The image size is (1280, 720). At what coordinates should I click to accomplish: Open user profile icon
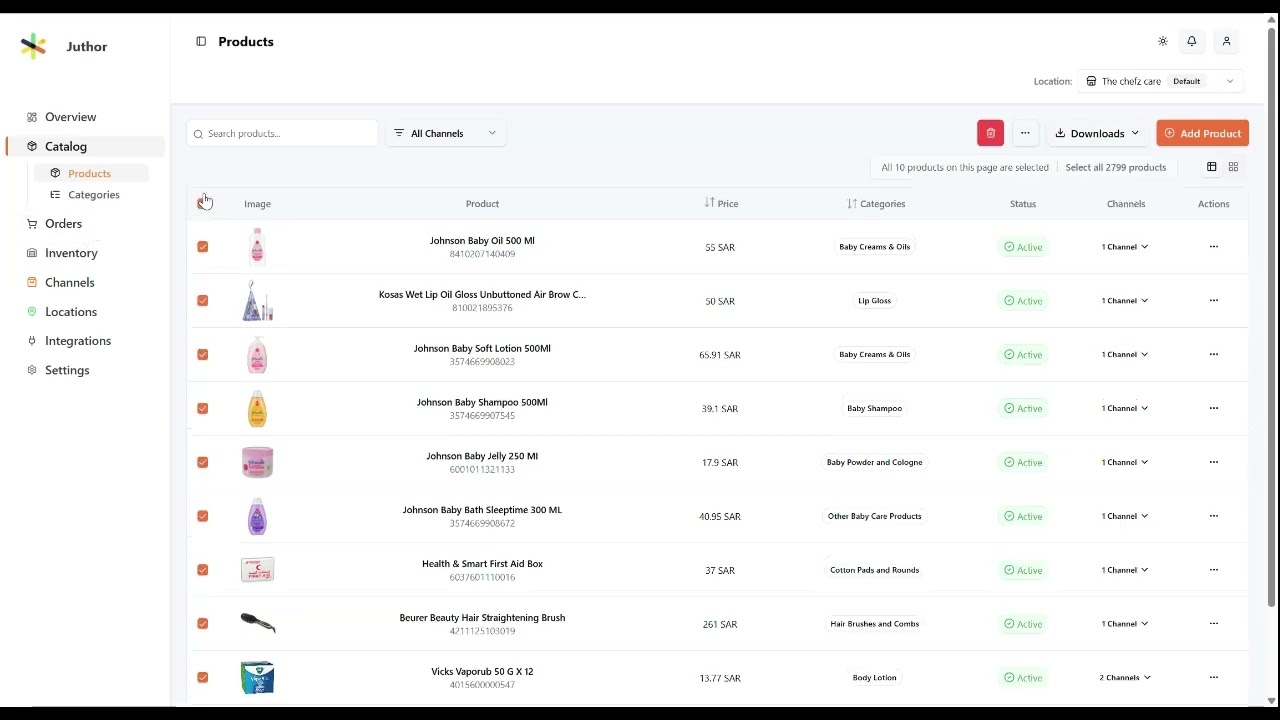(x=1226, y=41)
